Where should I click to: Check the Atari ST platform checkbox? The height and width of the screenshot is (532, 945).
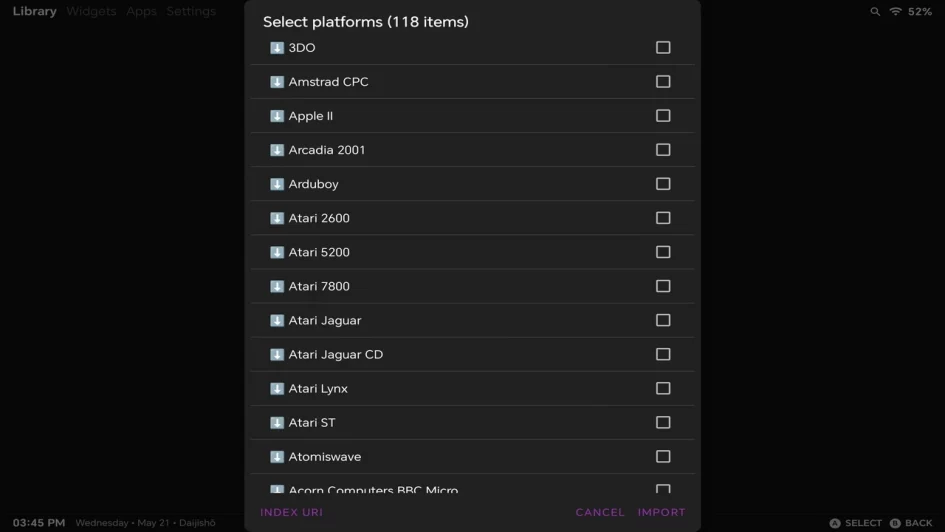[x=663, y=422]
